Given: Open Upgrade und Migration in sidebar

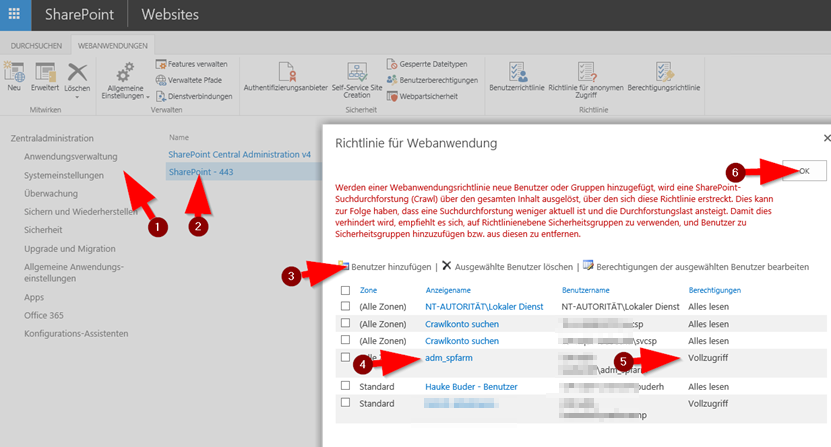Looking at the screenshot, I should point(69,248).
